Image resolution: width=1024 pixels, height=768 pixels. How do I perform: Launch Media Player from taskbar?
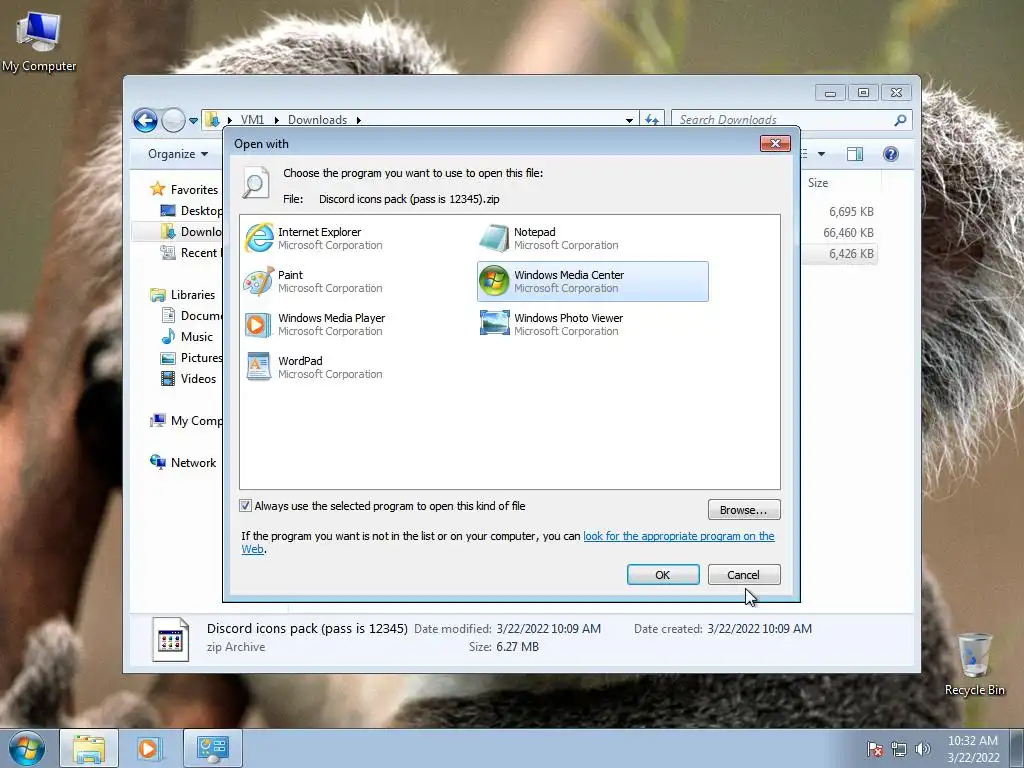pos(149,748)
